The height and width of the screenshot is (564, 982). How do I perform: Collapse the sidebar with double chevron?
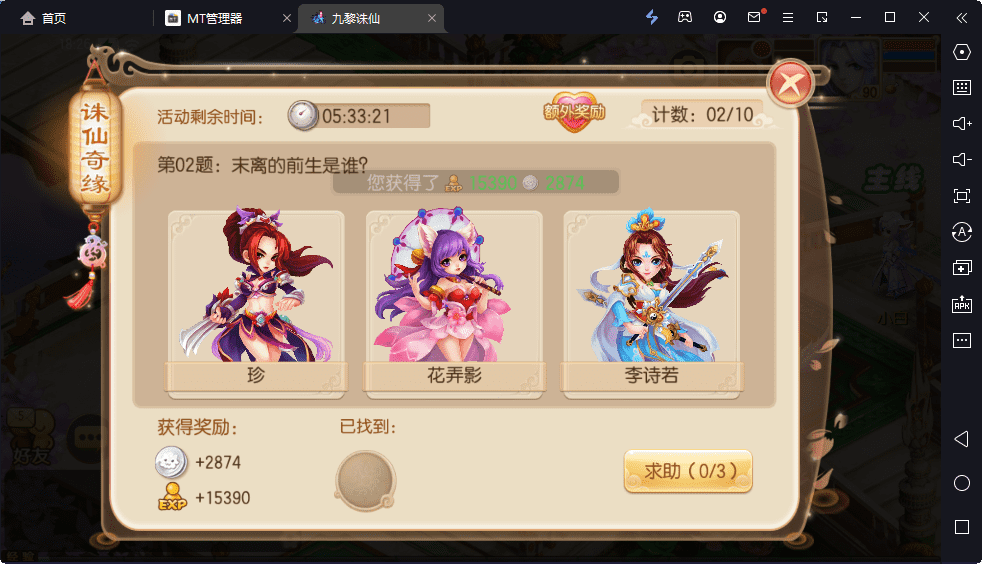(x=961, y=18)
